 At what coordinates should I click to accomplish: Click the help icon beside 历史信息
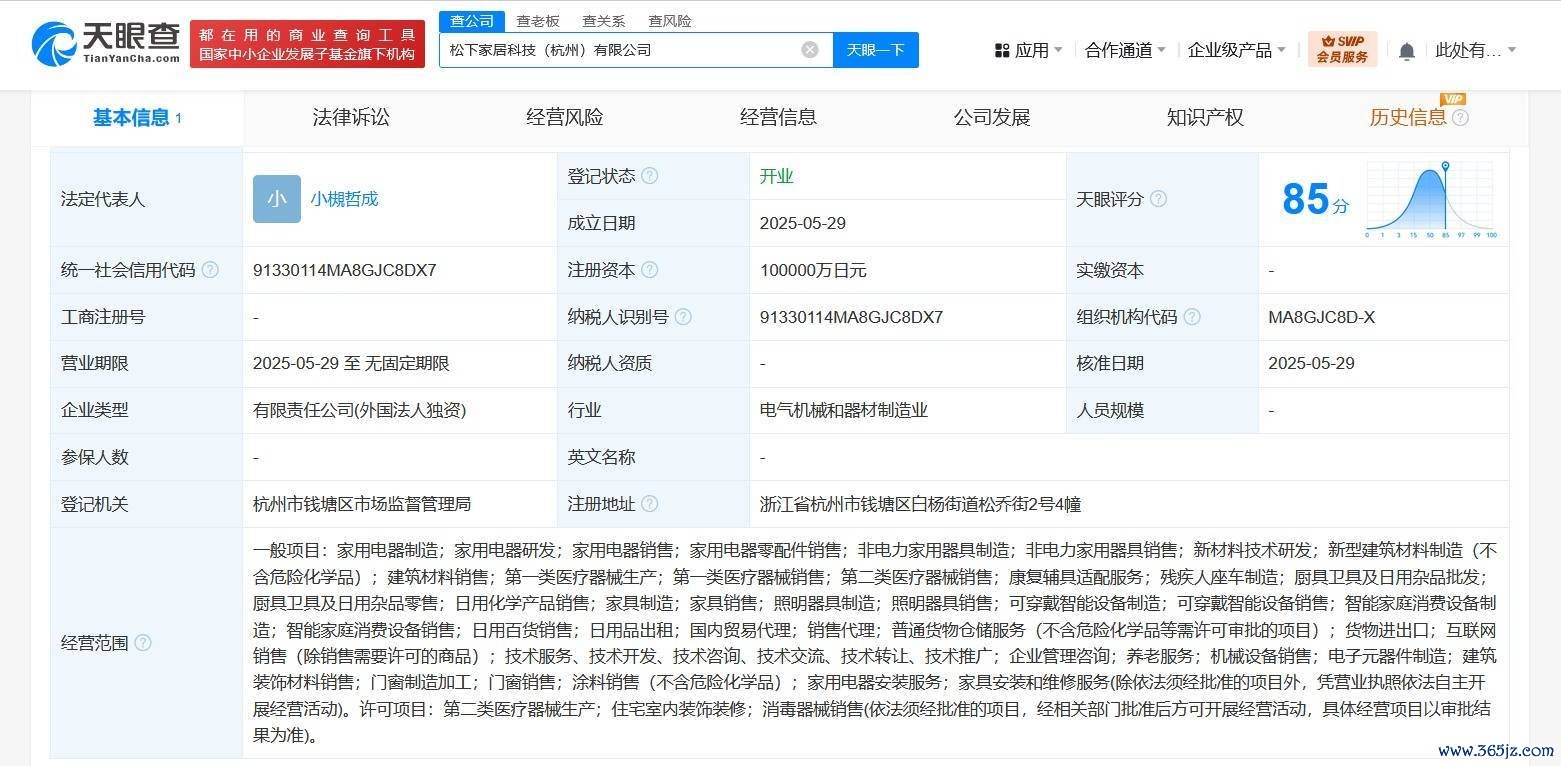(x=1460, y=118)
